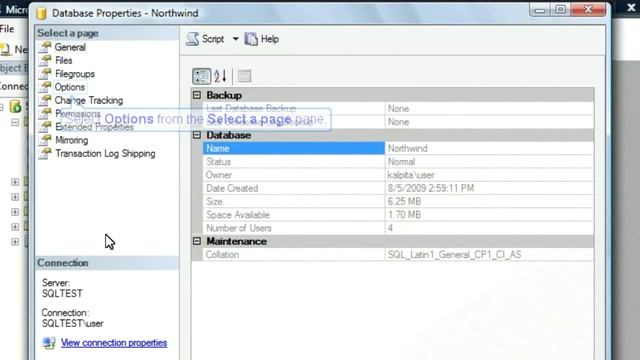Screen dimensions: 640x360
Task: Click the Northwind name value
Action: [407, 149]
